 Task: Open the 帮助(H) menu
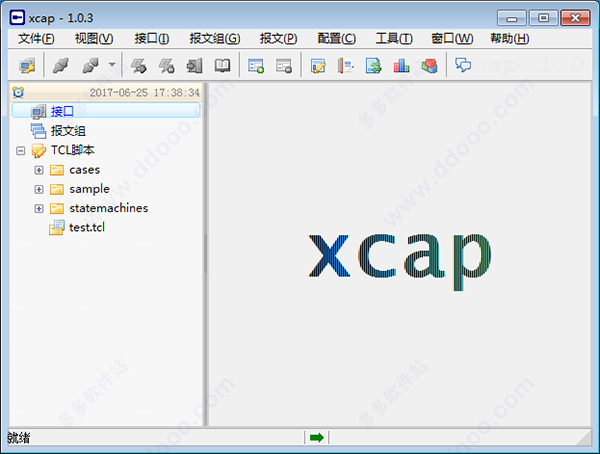[x=510, y=38]
